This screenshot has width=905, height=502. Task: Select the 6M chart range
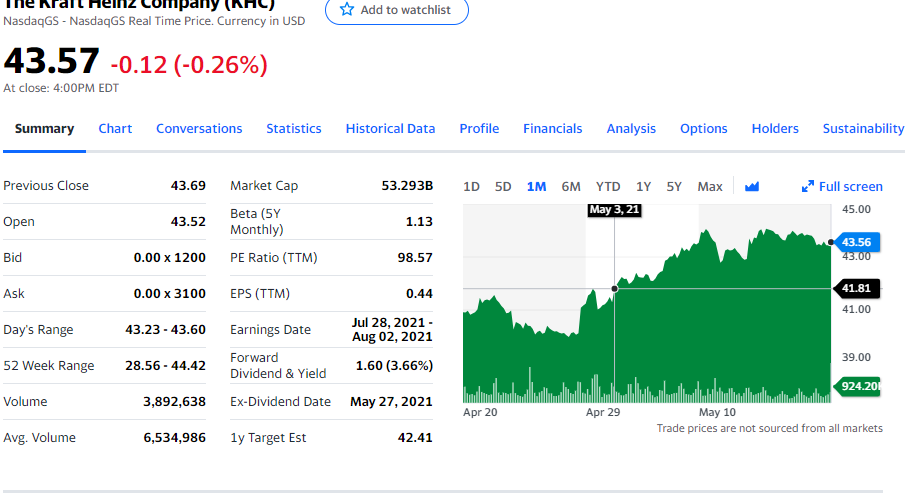coord(571,186)
